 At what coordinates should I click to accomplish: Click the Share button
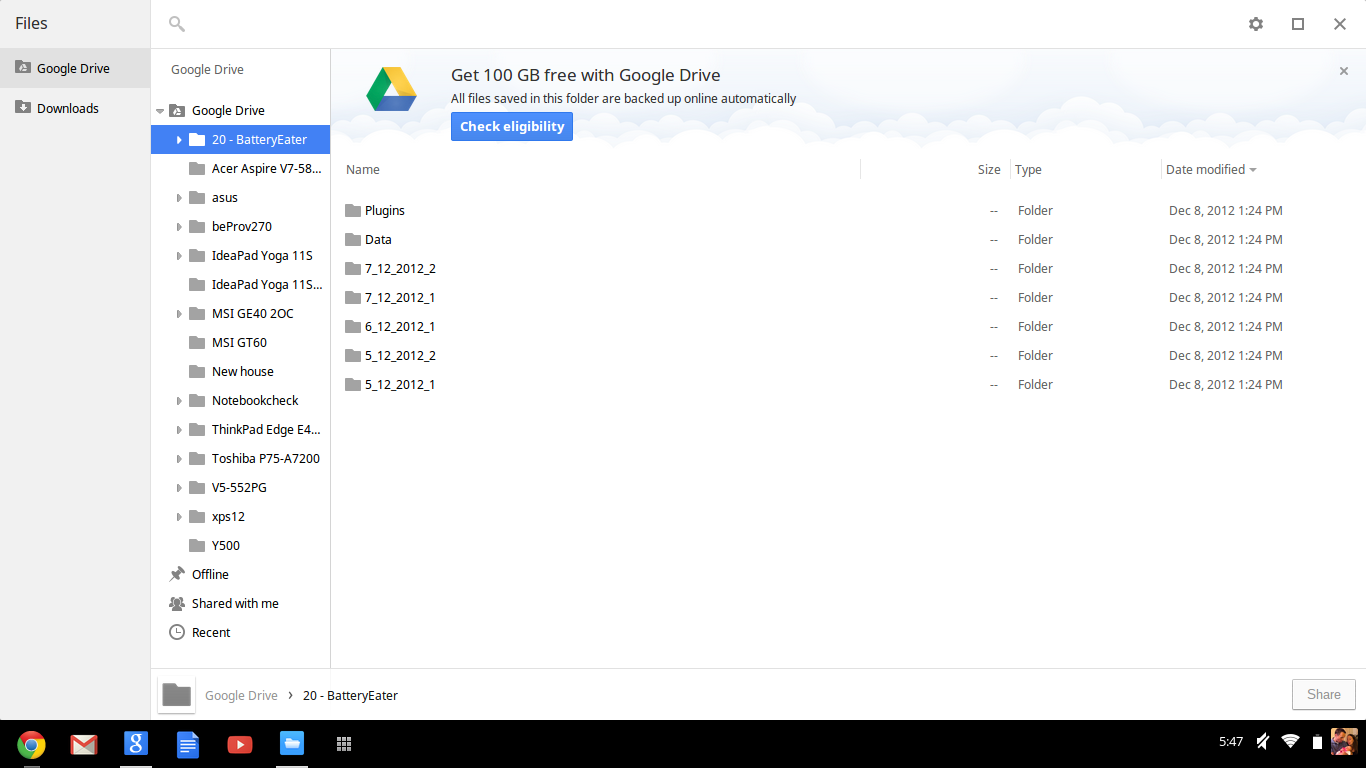click(x=1324, y=694)
